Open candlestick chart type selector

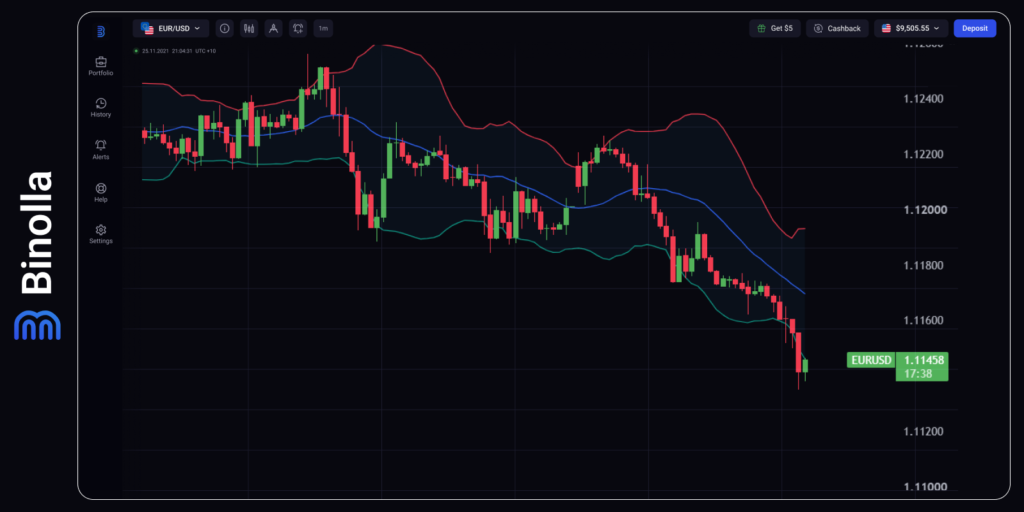(249, 28)
